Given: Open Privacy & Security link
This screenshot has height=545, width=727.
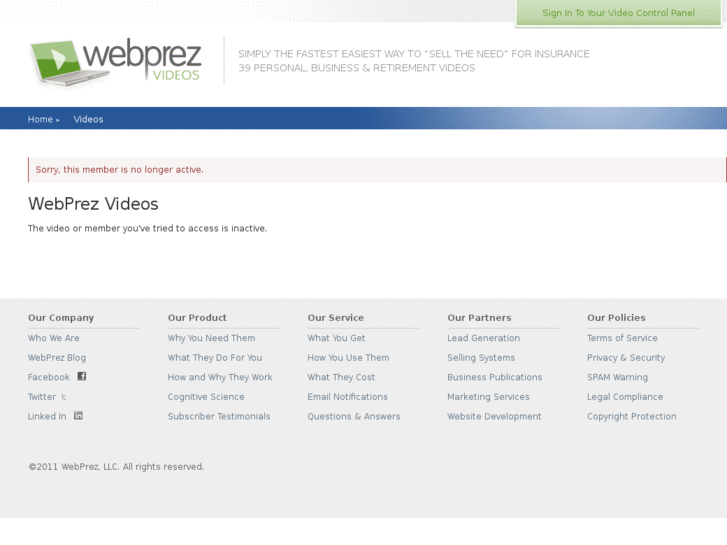Looking at the screenshot, I should click(626, 358).
